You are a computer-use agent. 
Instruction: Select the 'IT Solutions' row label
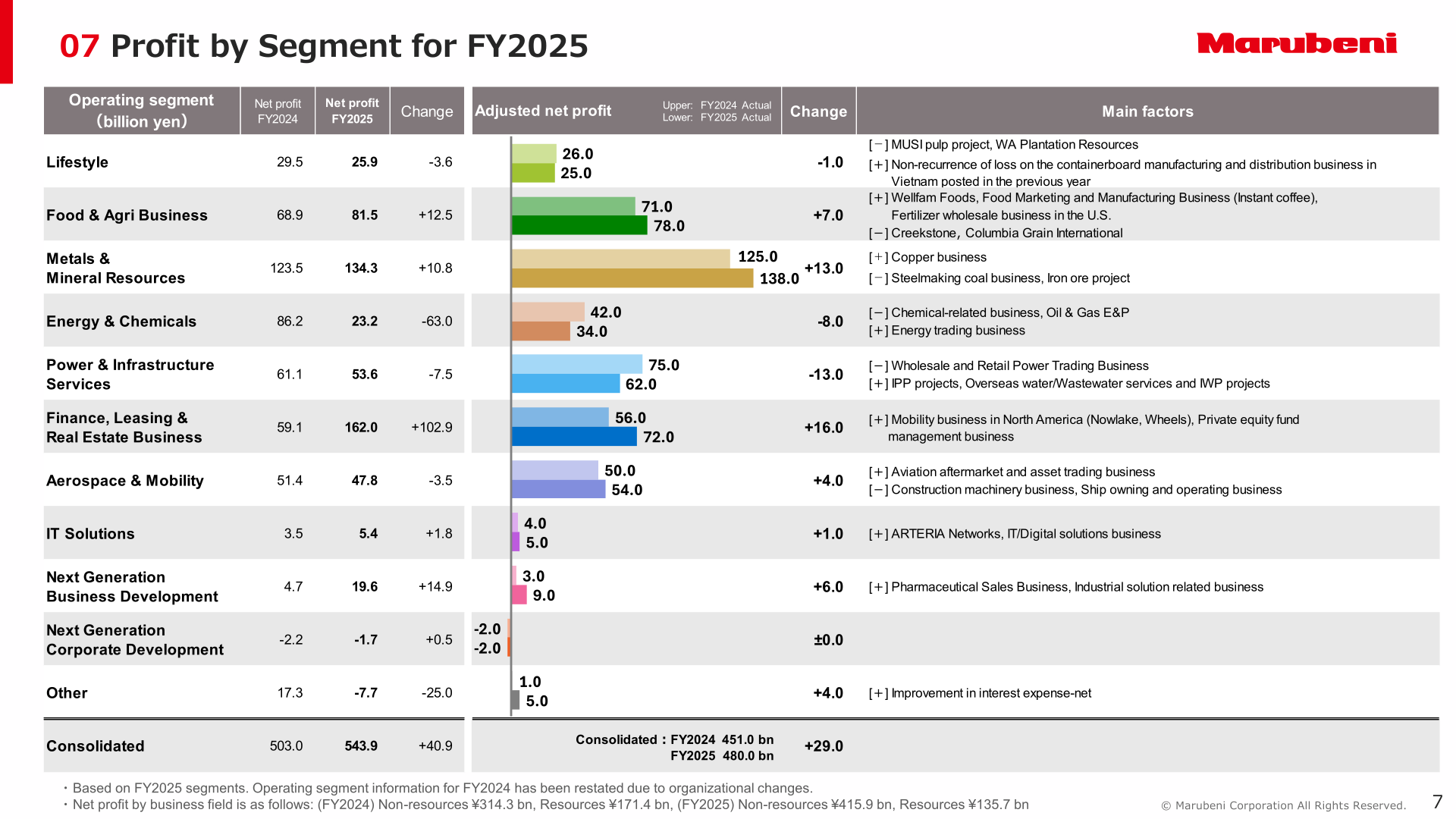pos(90,534)
